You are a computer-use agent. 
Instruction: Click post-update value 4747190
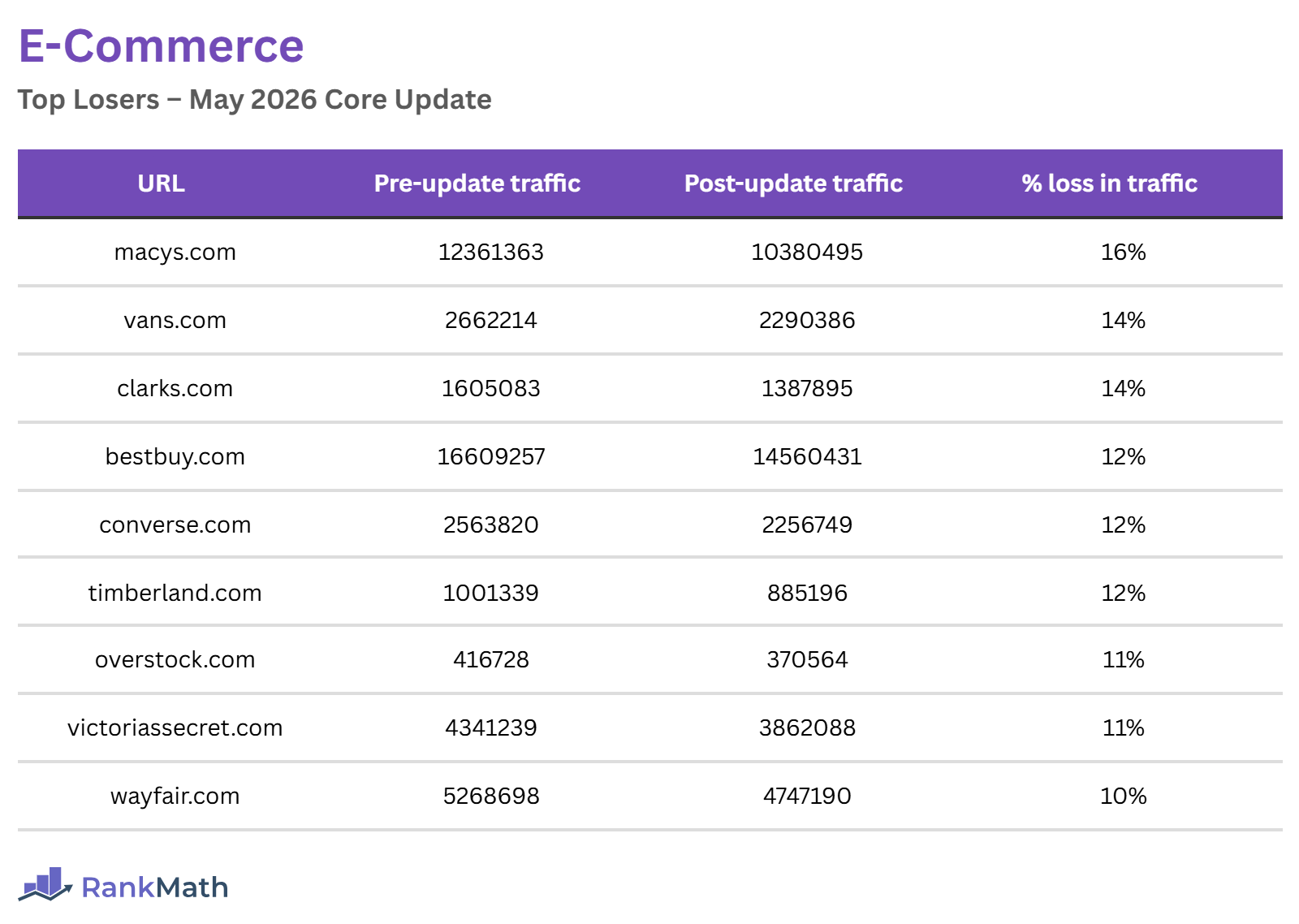point(807,797)
